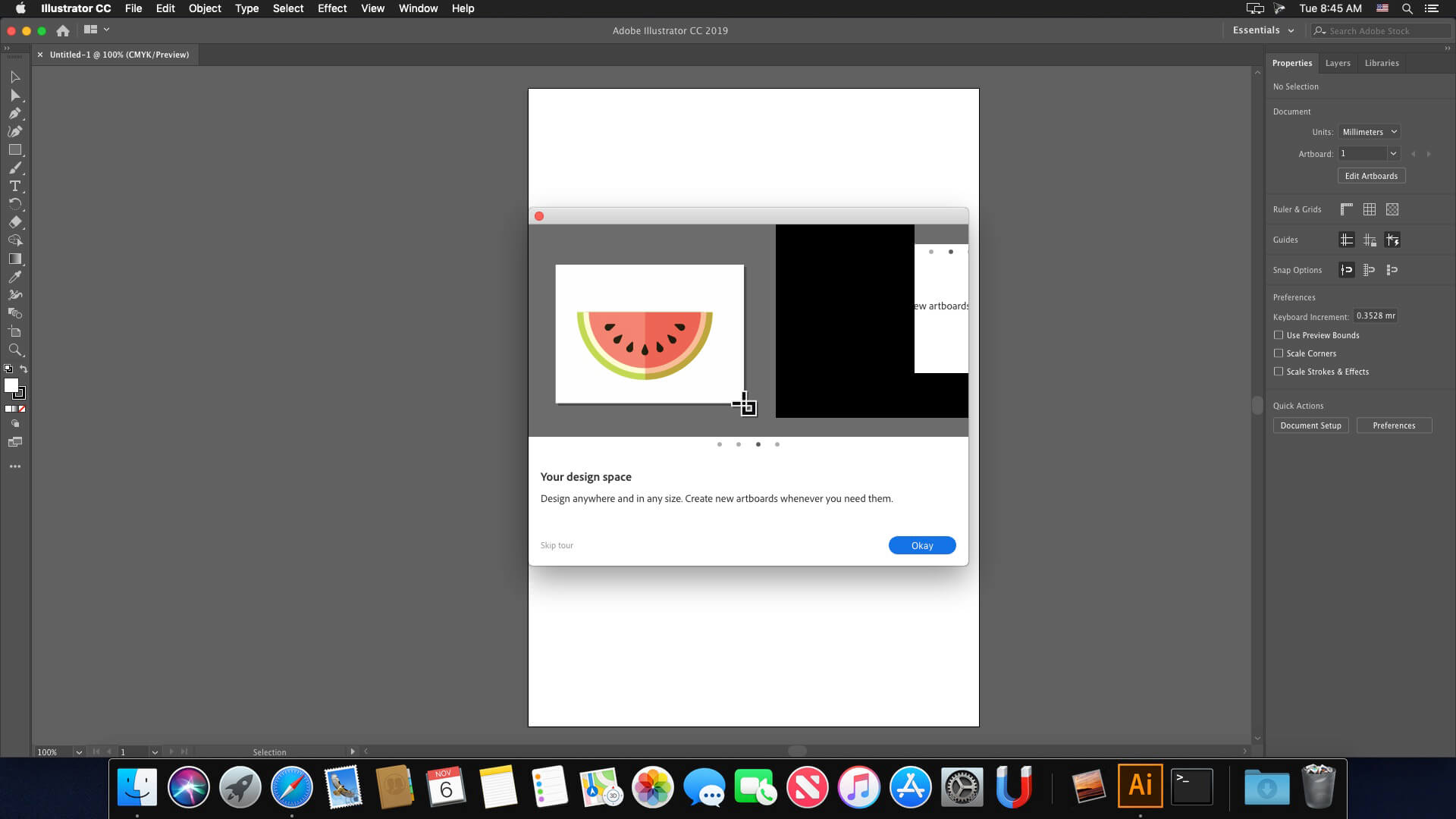This screenshot has width=1456, height=819.
Task: Switch to the Libraries tab
Action: pos(1382,62)
